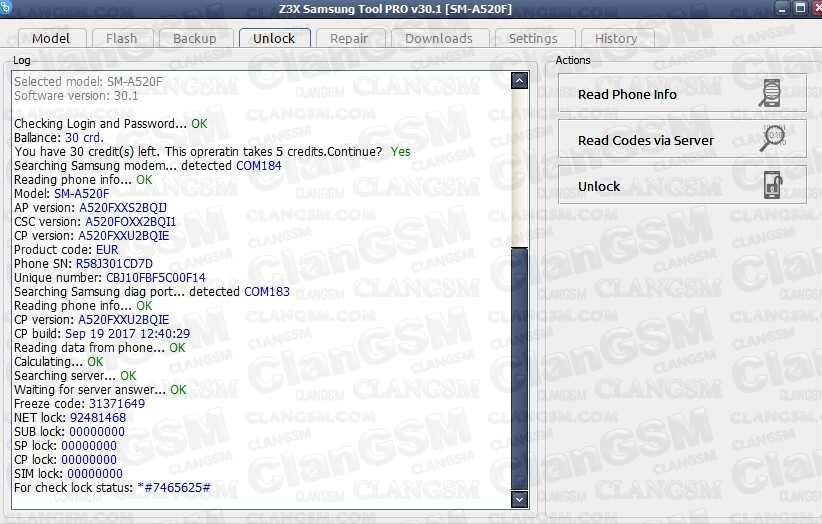The height and width of the screenshot is (524, 822).
Task: Switch to the Settings tab
Action: click(x=533, y=38)
